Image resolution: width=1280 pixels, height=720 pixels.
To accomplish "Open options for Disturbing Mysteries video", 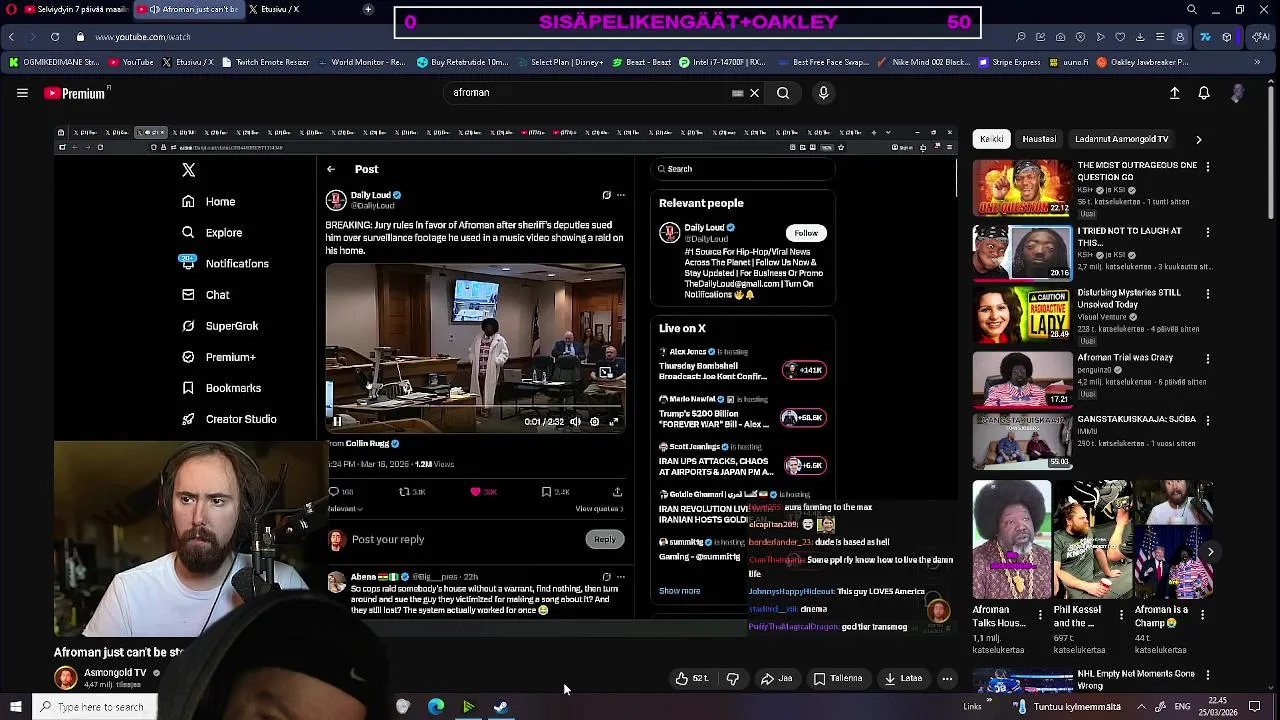I will click(1208, 294).
